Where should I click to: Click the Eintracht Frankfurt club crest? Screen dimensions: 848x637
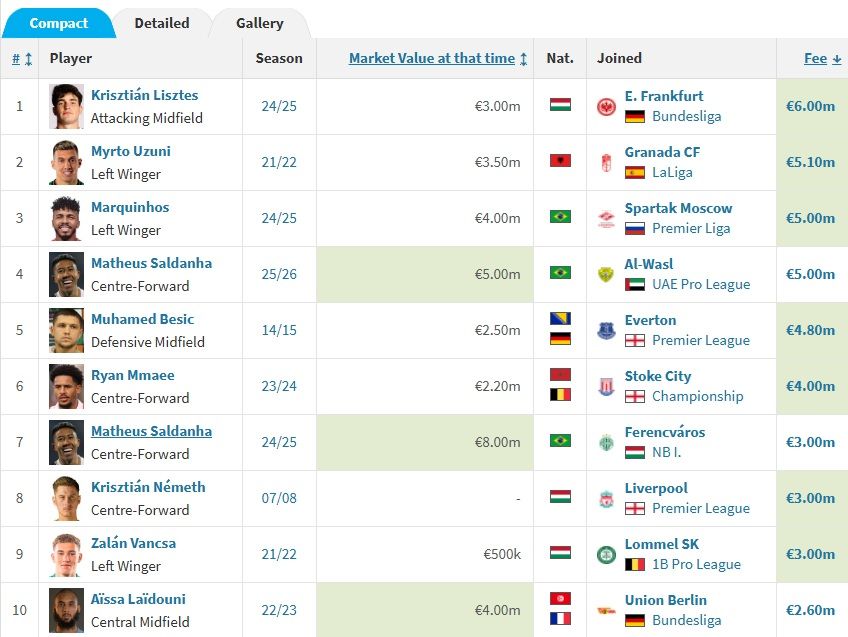point(606,107)
